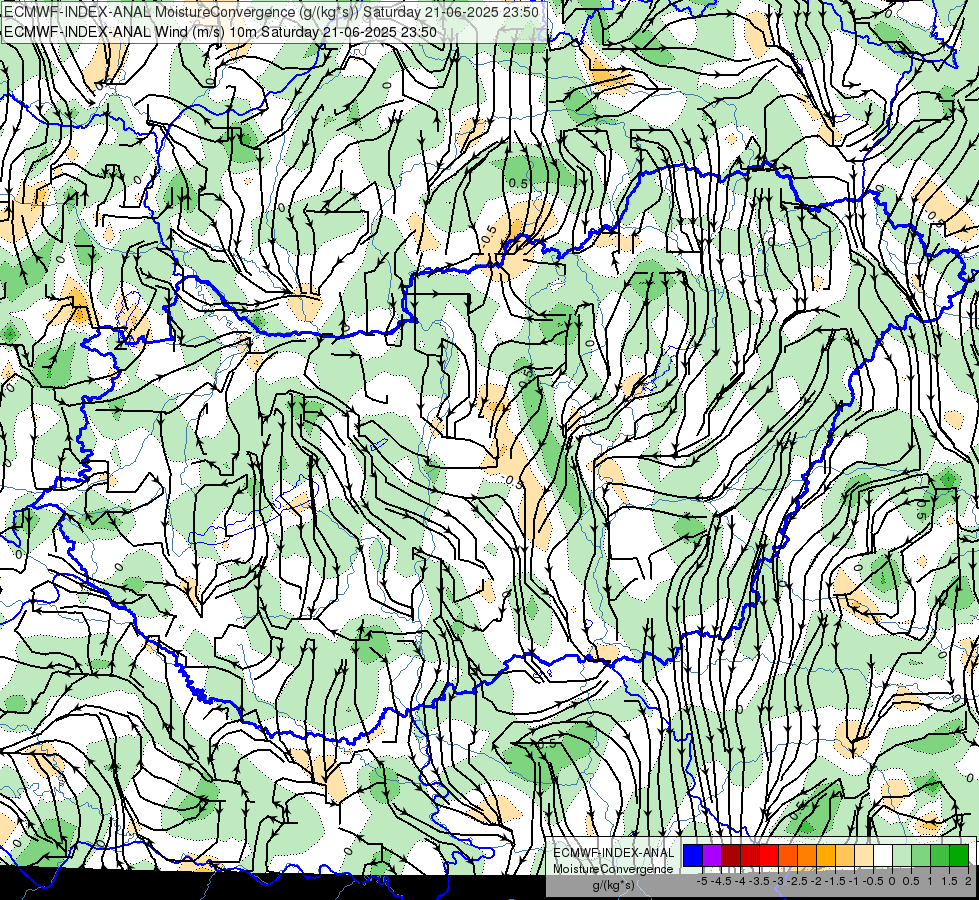The width and height of the screenshot is (979, 900).
Task: Pick the legend swatch between -4 and -3.5
Action: (750, 856)
